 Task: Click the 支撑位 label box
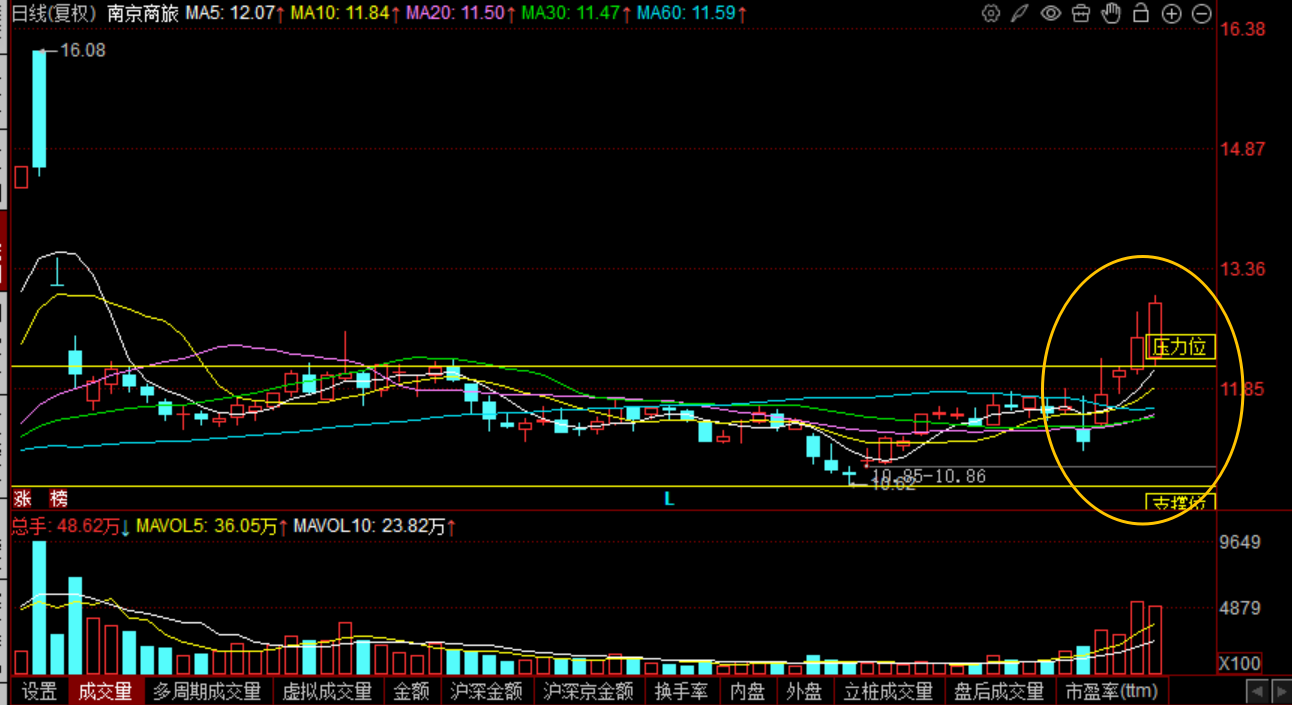coord(1180,502)
